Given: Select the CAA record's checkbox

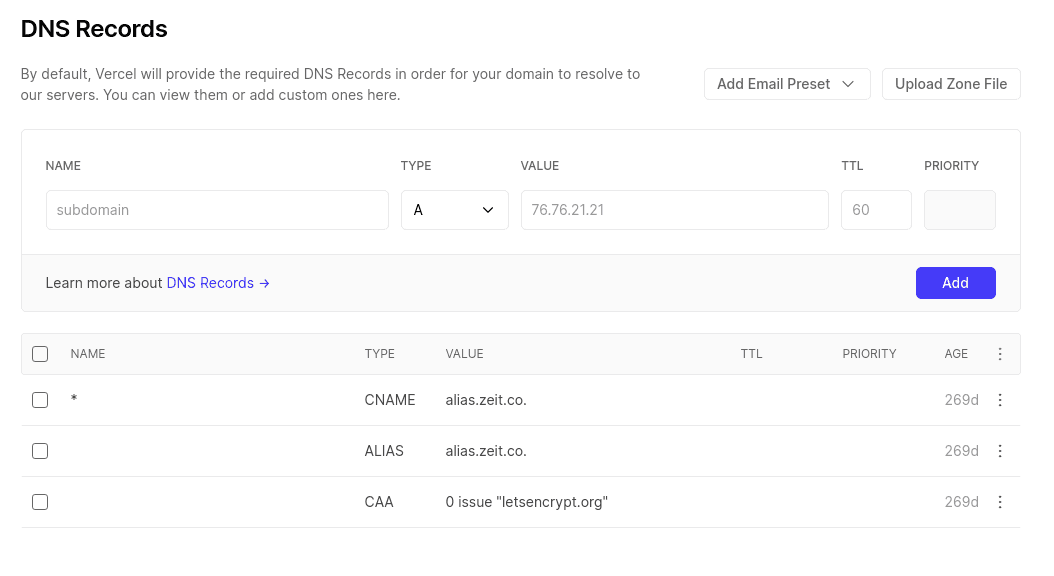Looking at the screenshot, I should (x=40, y=502).
